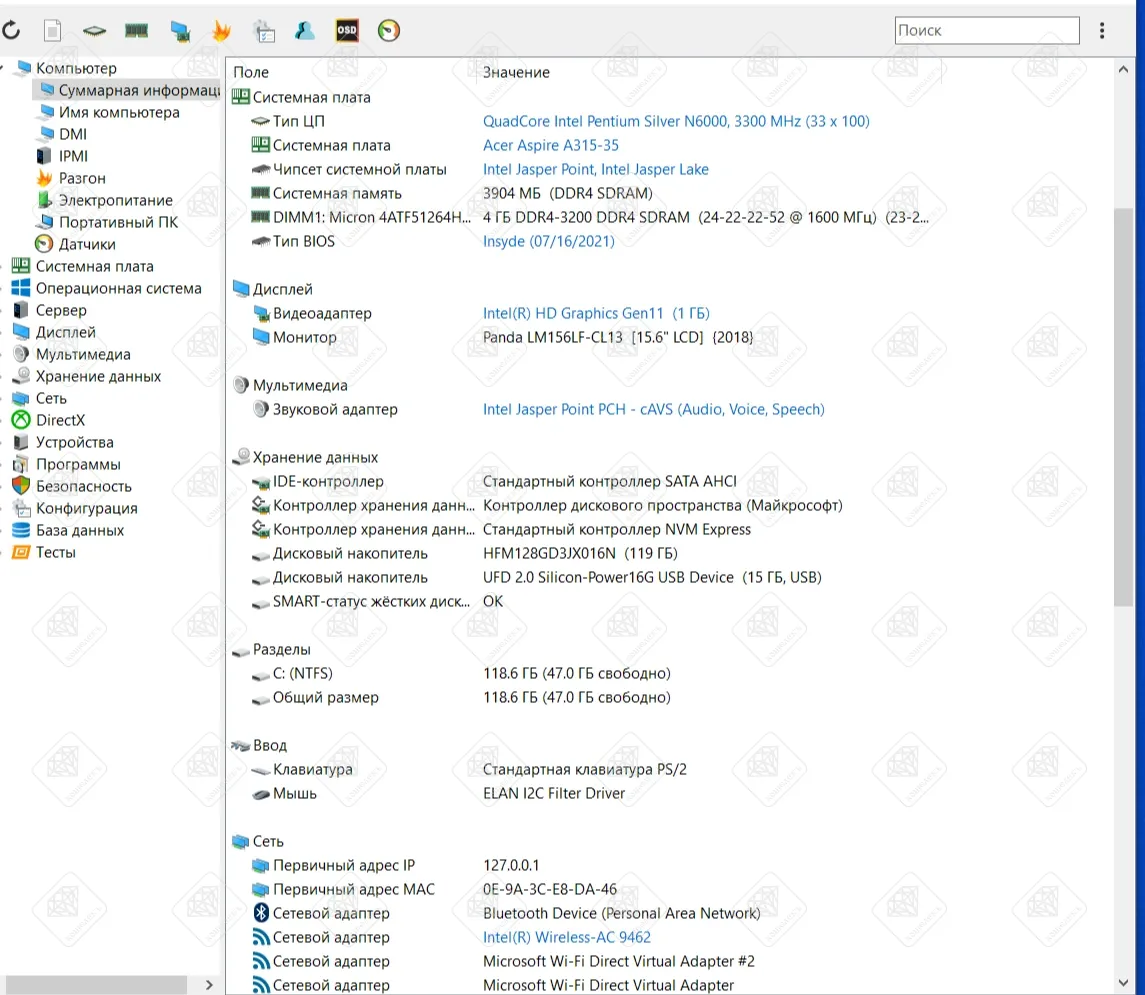Open Датчики sensor tree item

(x=87, y=244)
